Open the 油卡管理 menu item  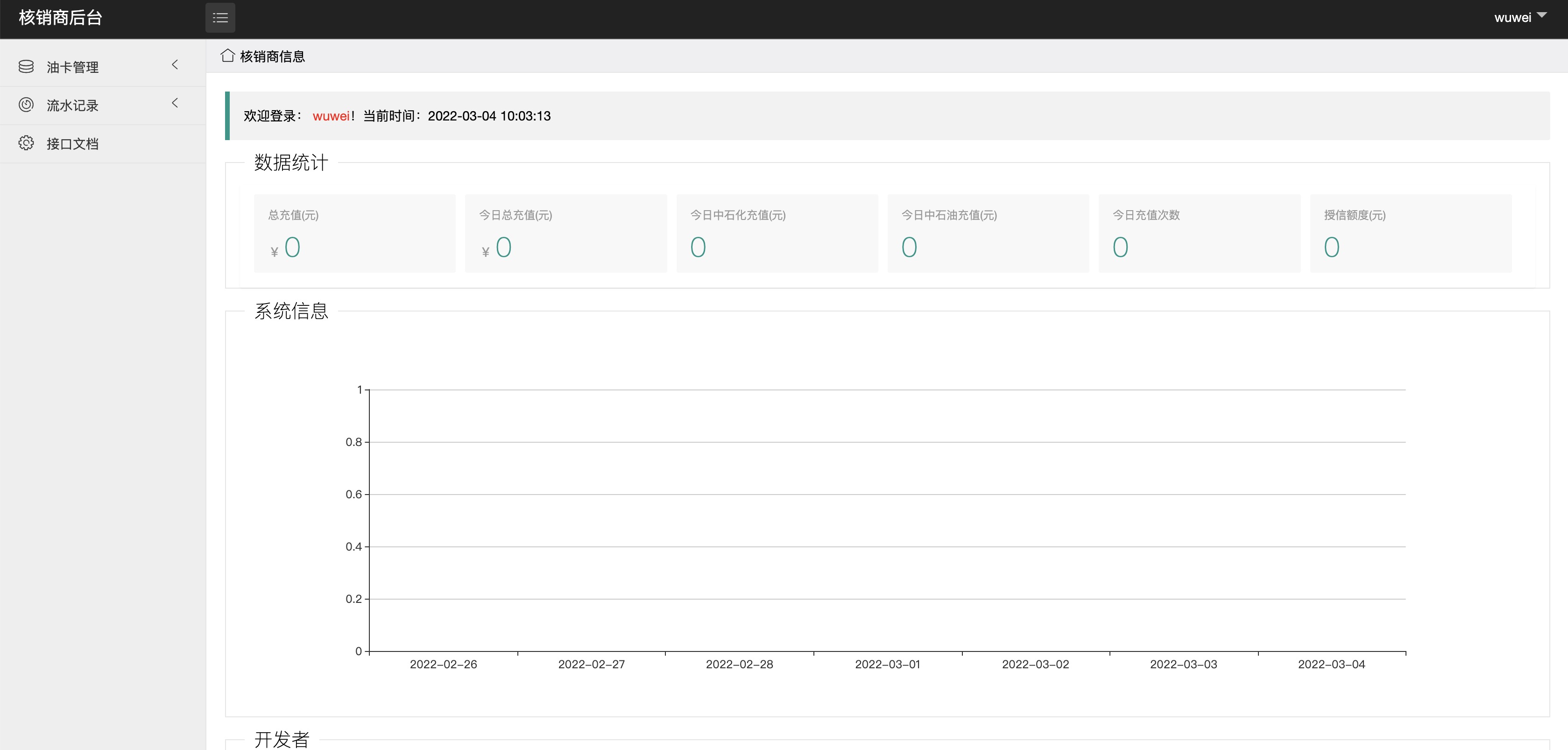point(72,67)
